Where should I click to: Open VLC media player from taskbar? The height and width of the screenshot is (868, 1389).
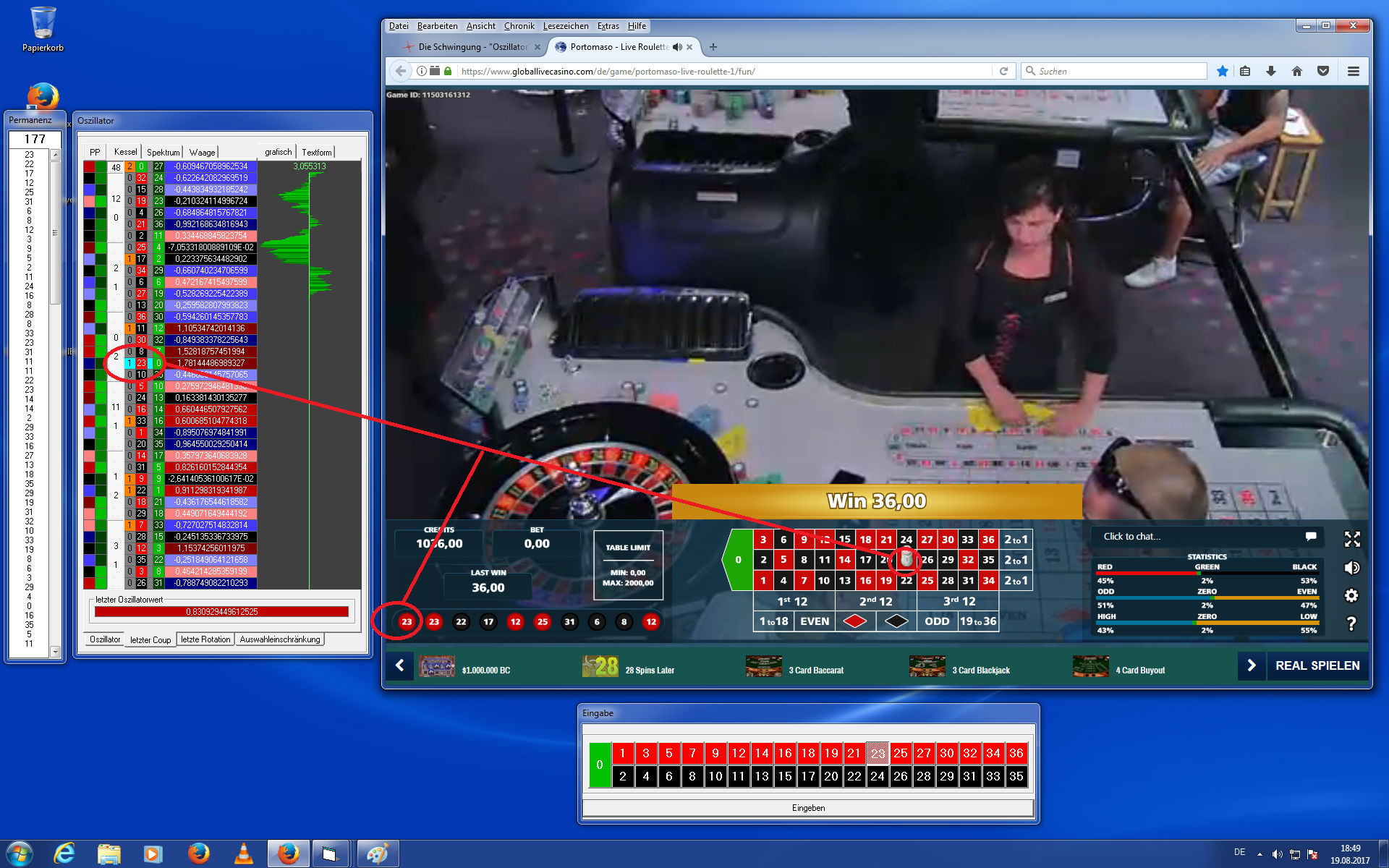244,854
